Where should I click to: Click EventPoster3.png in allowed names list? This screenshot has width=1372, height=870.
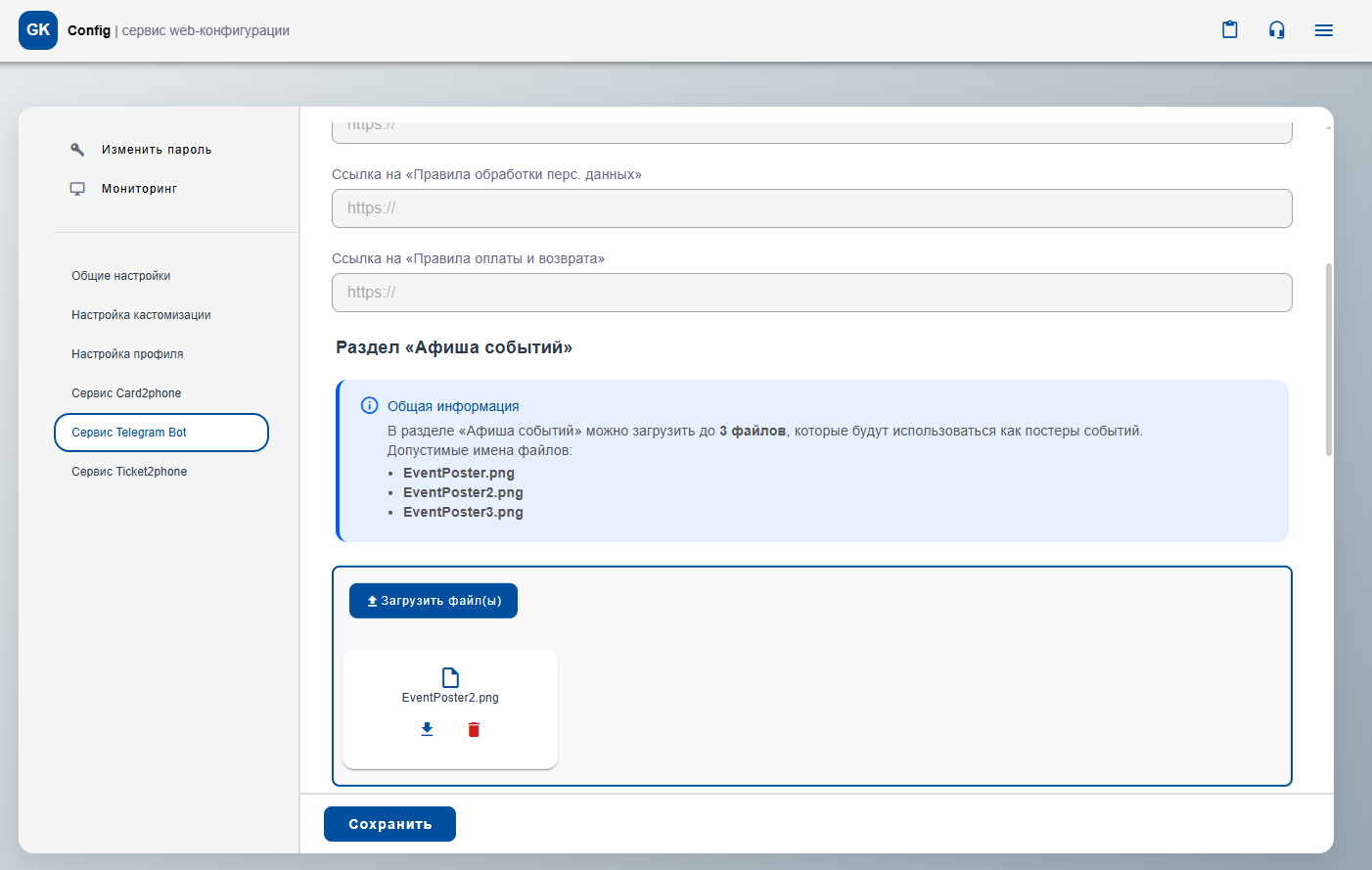[463, 512]
